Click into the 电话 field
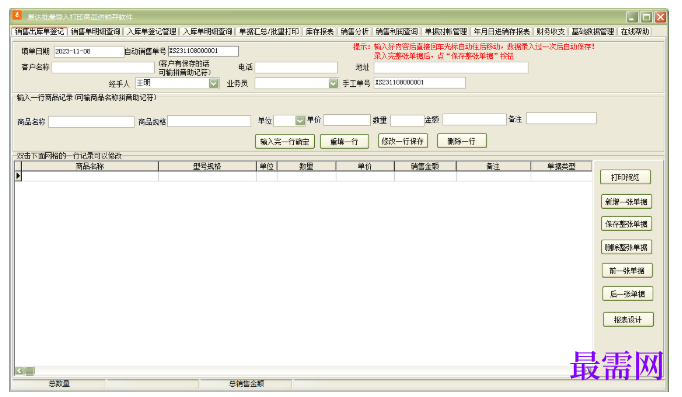This screenshot has height=397, width=682. coord(296,67)
